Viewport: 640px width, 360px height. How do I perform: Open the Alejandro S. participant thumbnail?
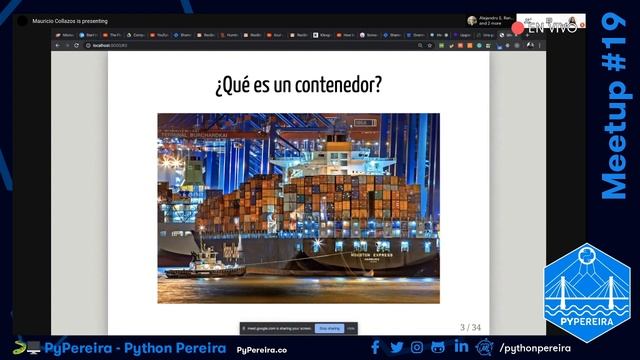pos(472,20)
